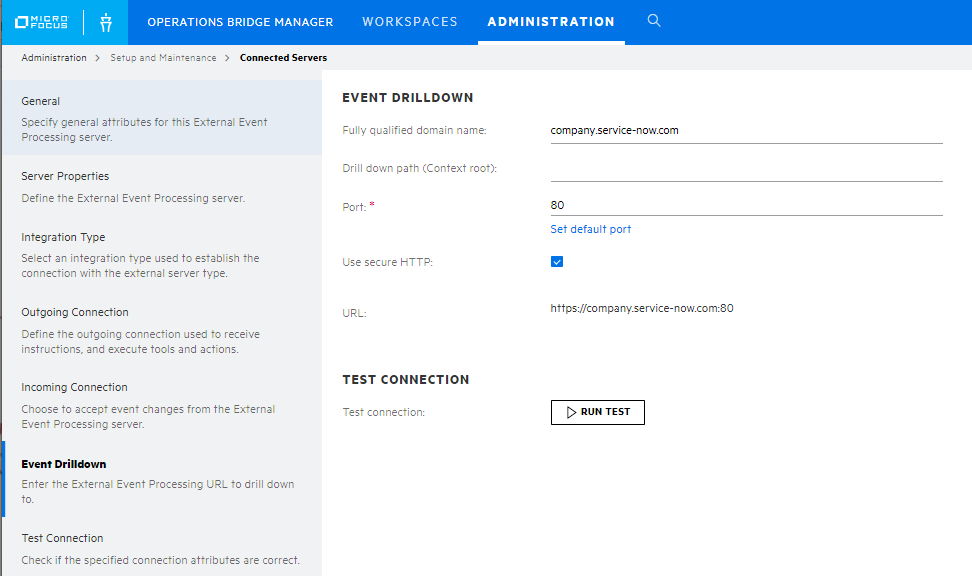Click the play triangle in Run Test
This screenshot has width=972, height=576.
571,412
